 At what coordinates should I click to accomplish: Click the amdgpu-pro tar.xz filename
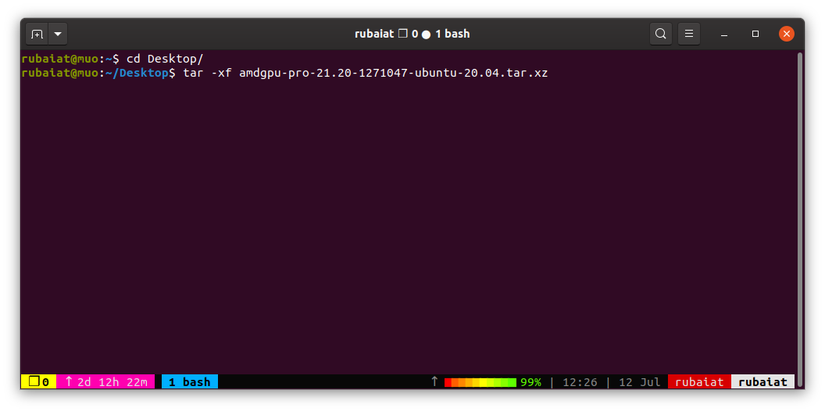coord(394,73)
